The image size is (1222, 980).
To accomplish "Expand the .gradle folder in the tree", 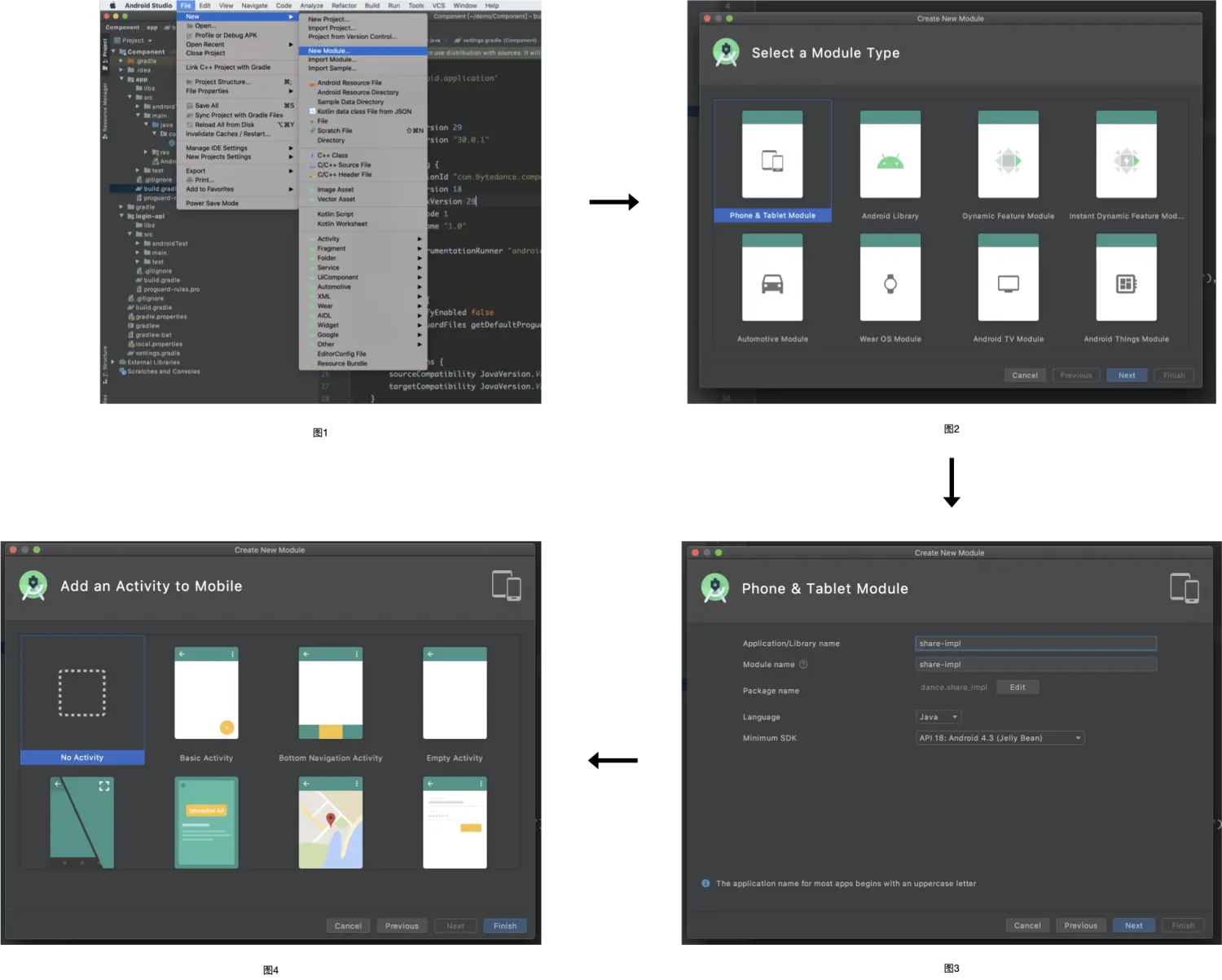I will coord(121,61).
